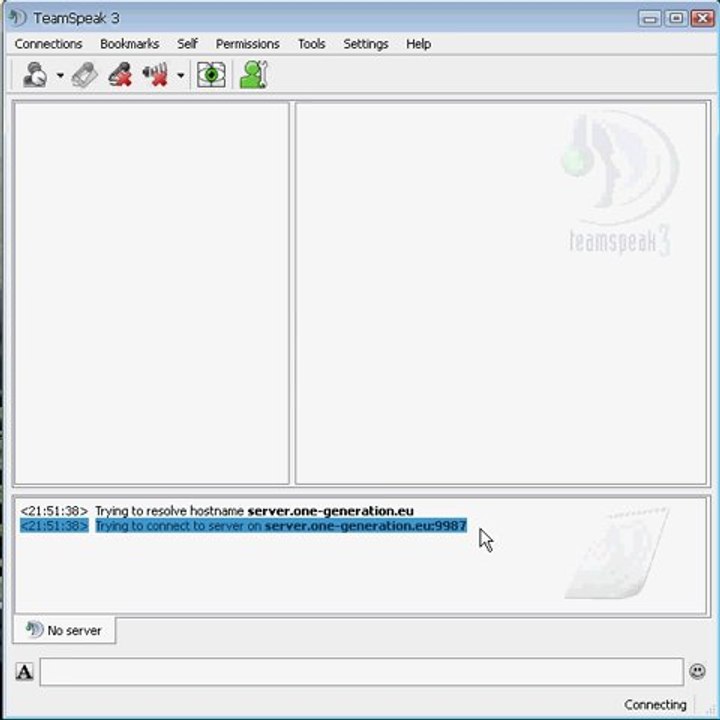
Task: Toggle the green eye subscribe channels icon
Action: 211,75
